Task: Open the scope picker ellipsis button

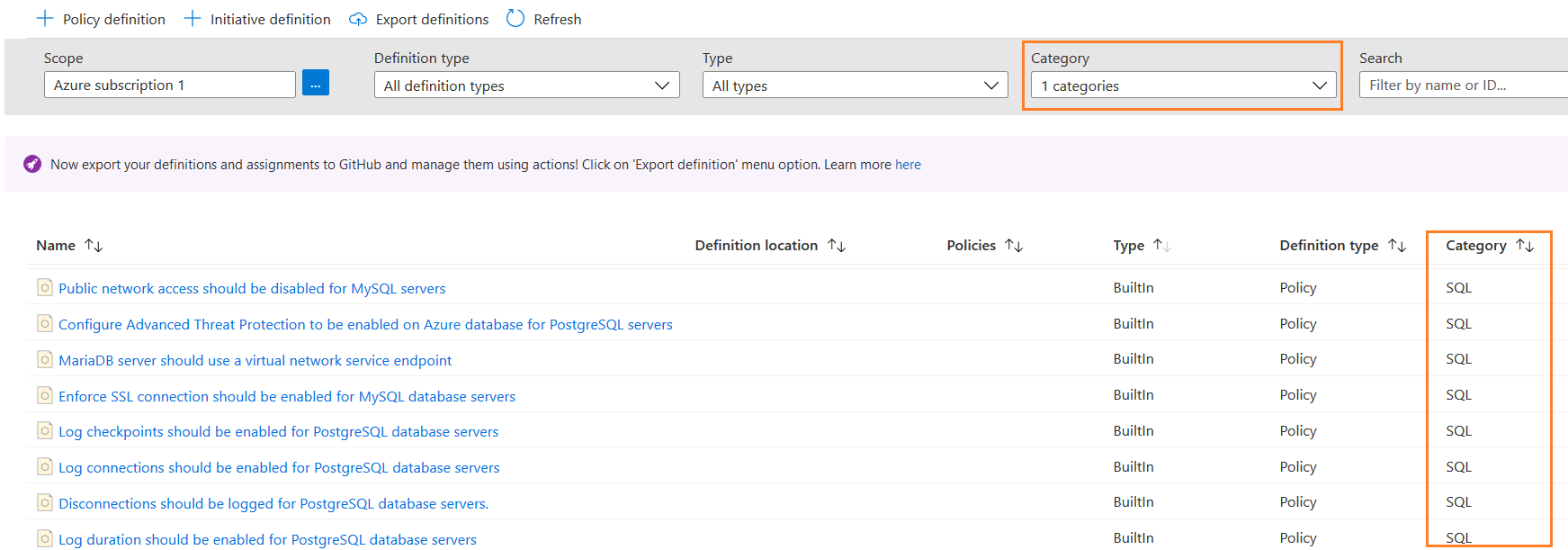Action: tap(316, 84)
